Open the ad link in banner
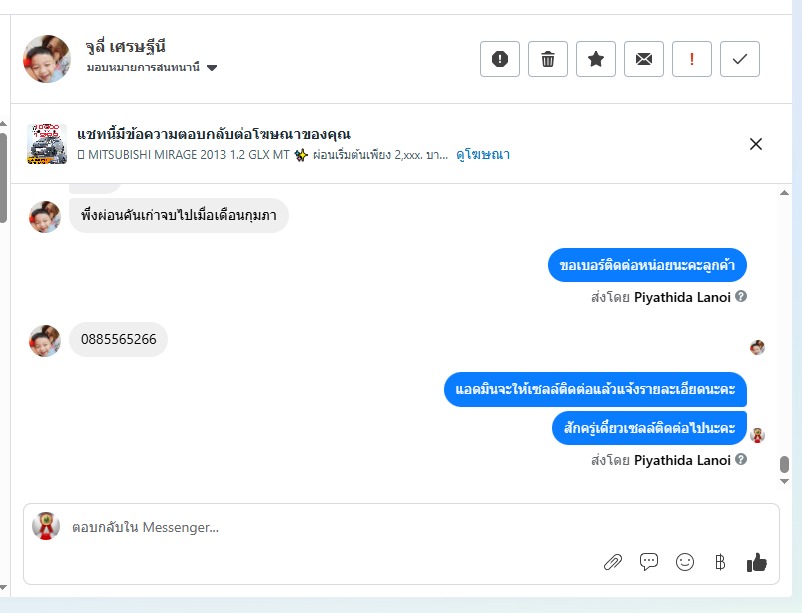 [483, 155]
